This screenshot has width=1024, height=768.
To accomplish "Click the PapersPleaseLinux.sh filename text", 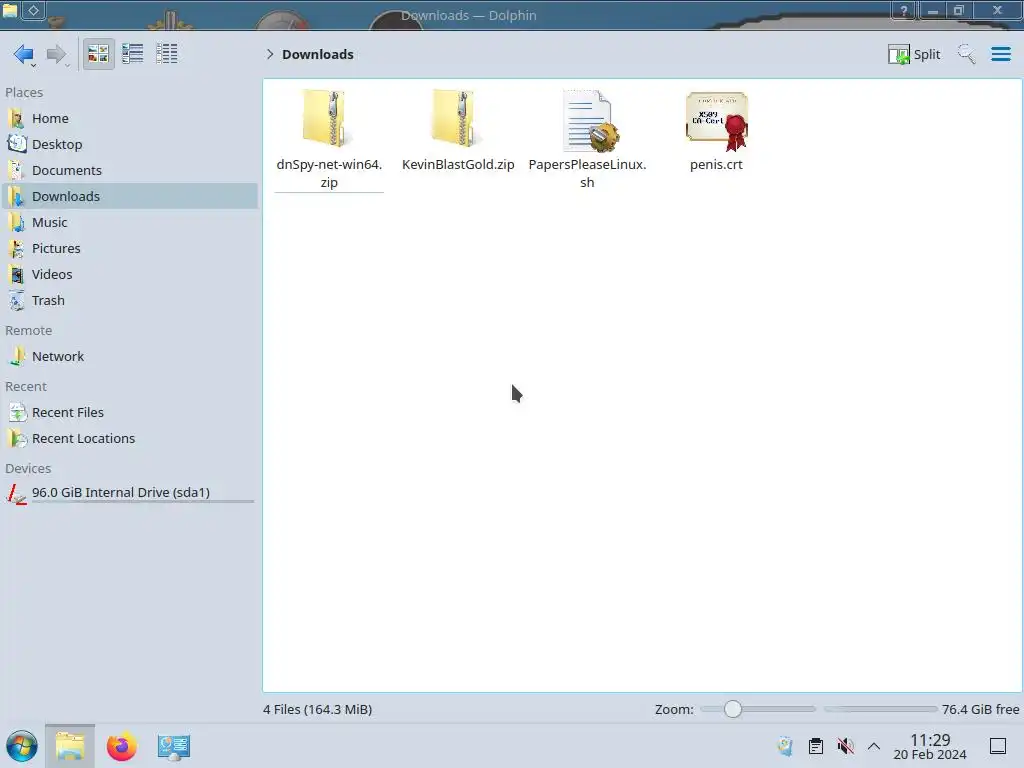I will (x=587, y=173).
